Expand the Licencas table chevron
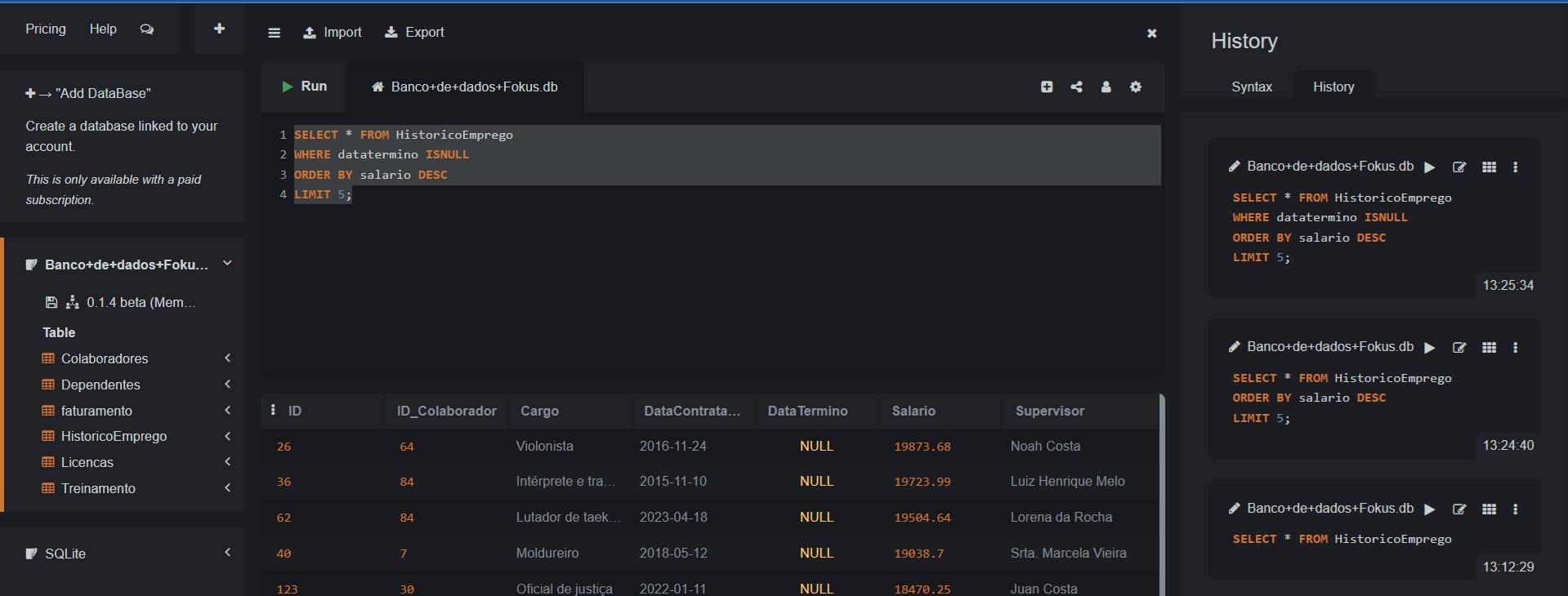This screenshot has width=1568, height=596. [227, 461]
